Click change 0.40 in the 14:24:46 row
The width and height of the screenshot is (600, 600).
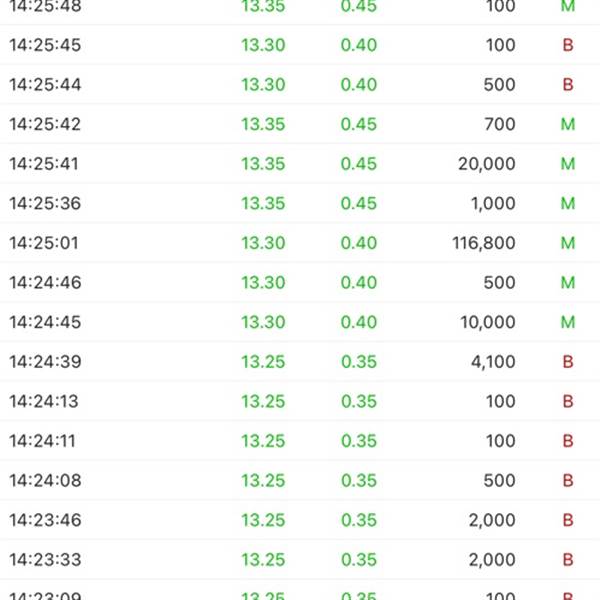[x=359, y=282]
